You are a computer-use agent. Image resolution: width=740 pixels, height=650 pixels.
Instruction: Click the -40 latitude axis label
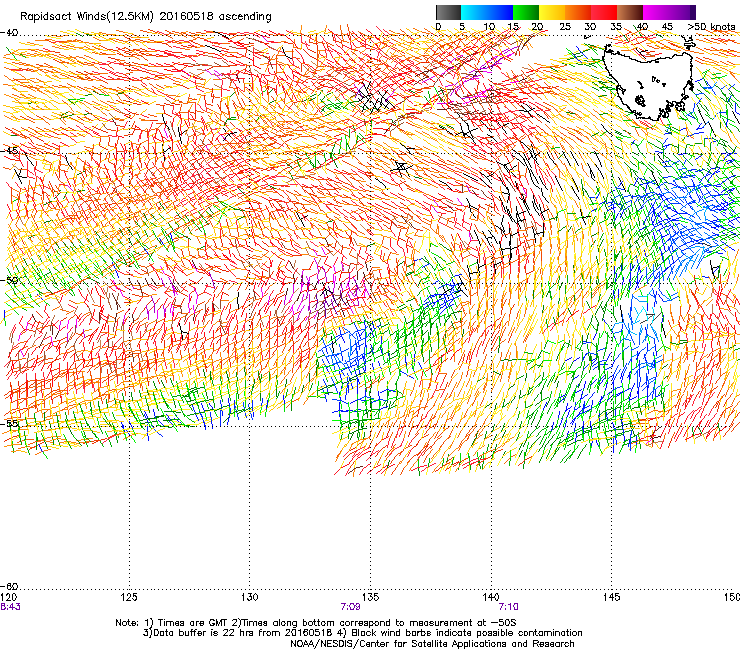[9, 33]
